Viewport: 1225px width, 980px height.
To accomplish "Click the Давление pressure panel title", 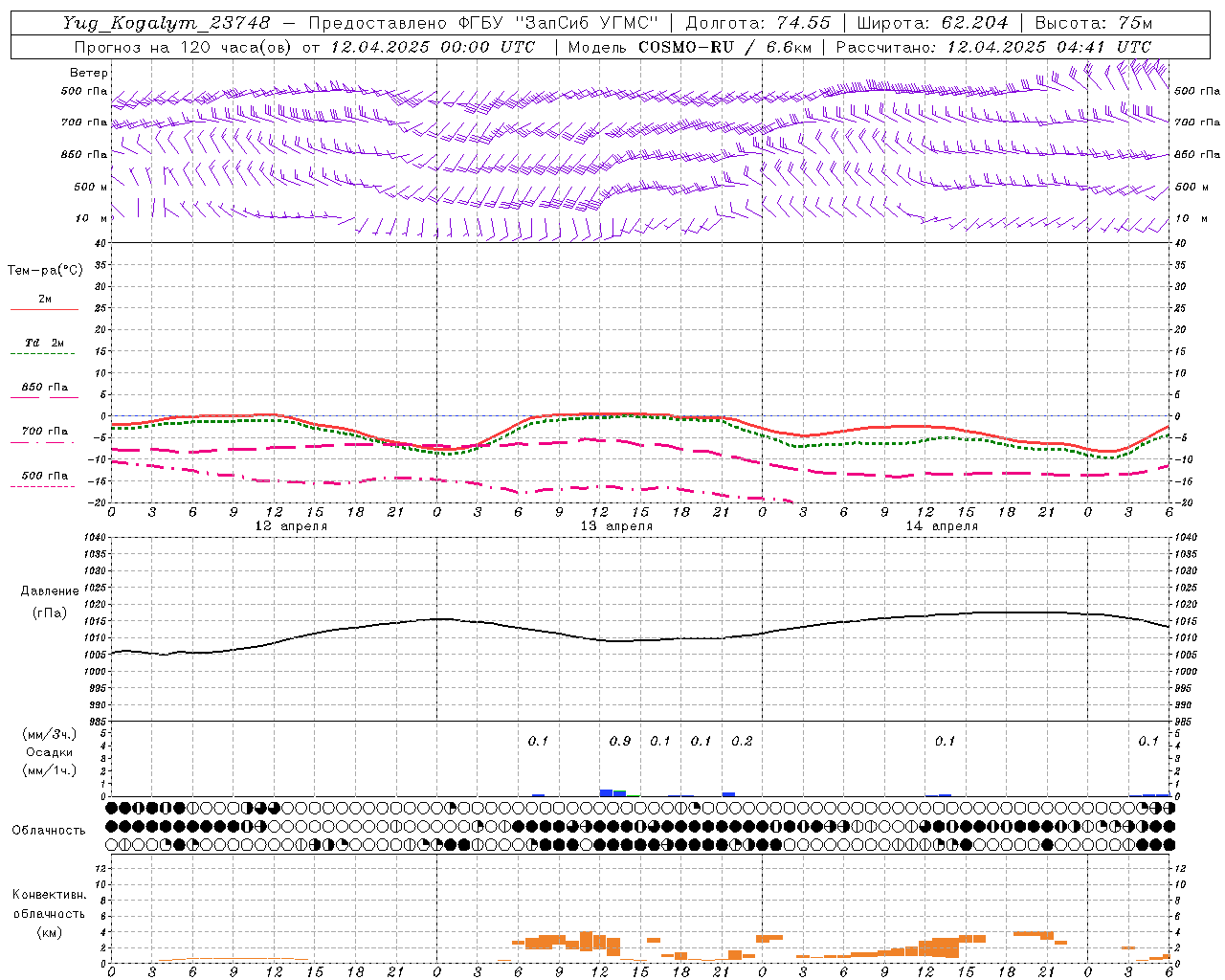I will [50, 591].
